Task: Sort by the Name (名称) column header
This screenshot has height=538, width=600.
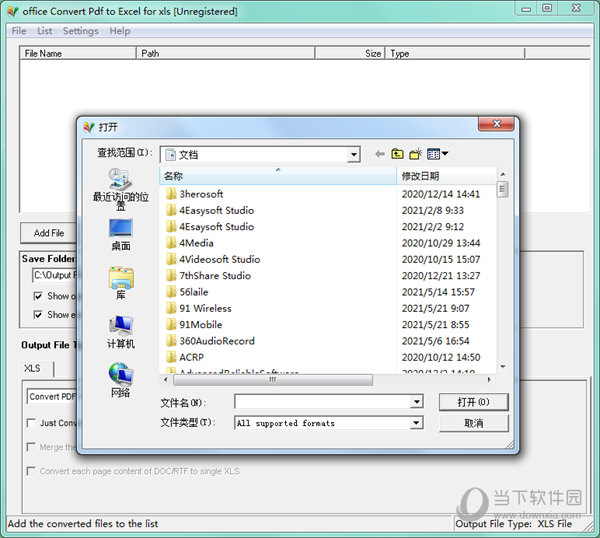Action: 278,176
